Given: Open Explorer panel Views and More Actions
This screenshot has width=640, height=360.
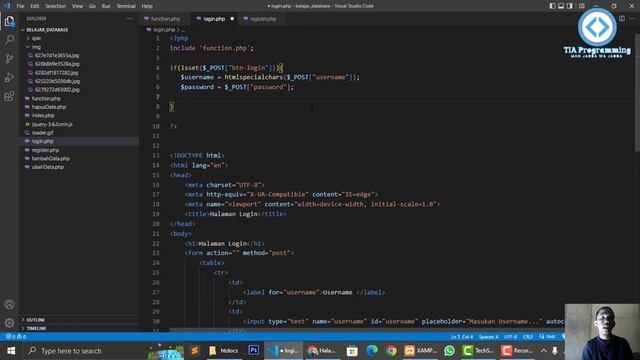Looking at the screenshot, I should pyautogui.click(x=129, y=18).
